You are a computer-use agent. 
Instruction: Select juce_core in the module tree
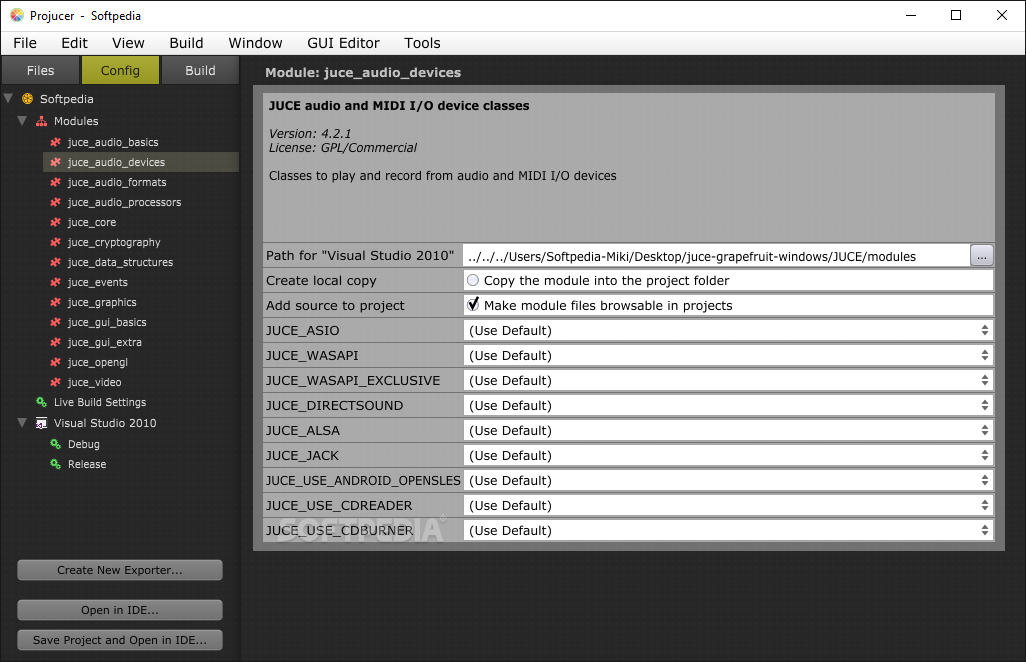92,222
